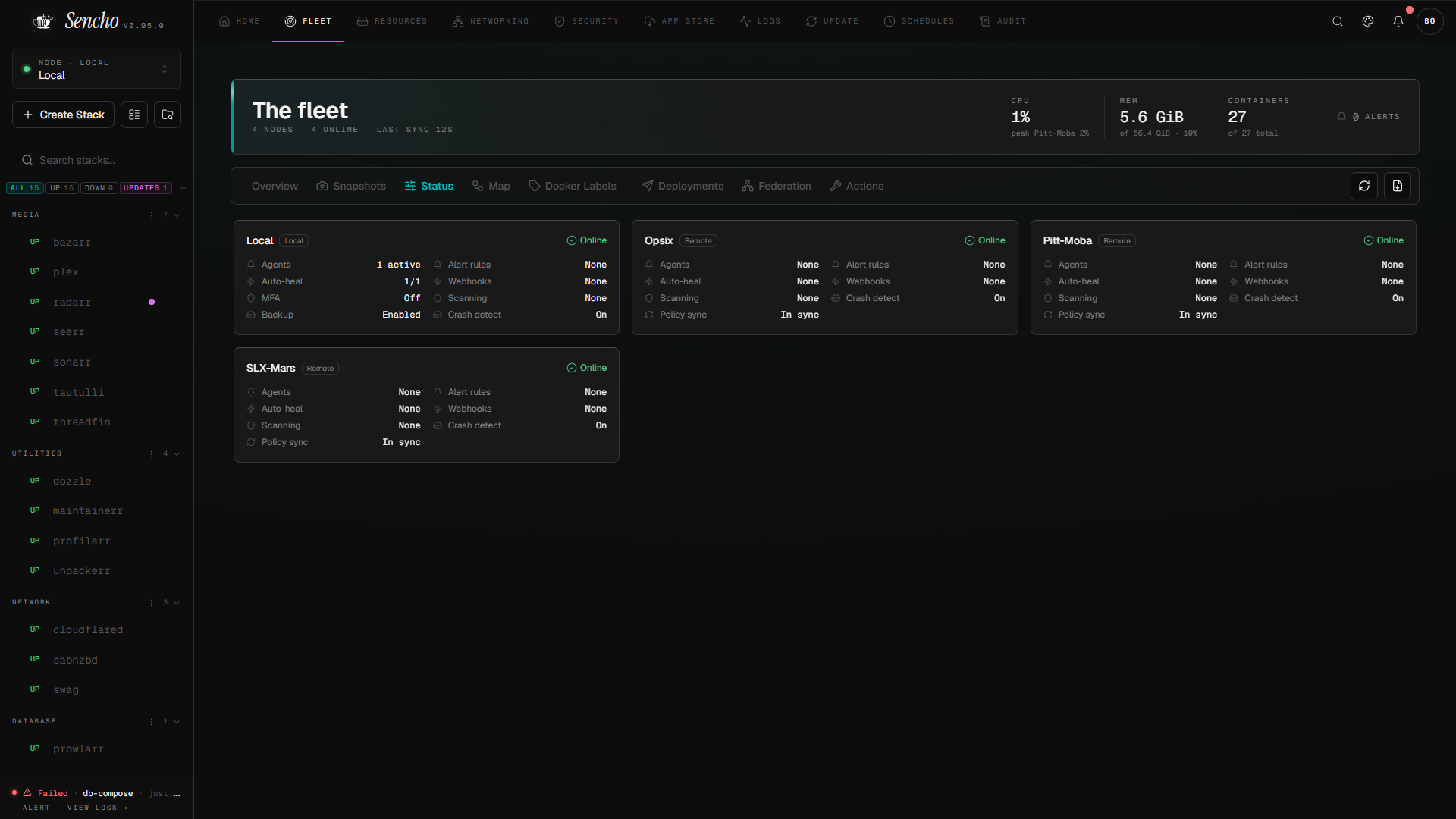This screenshot has height=819, width=1456.
Task: Filter stacks by ALL 15
Action: pyautogui.click(x=25, y=188)
